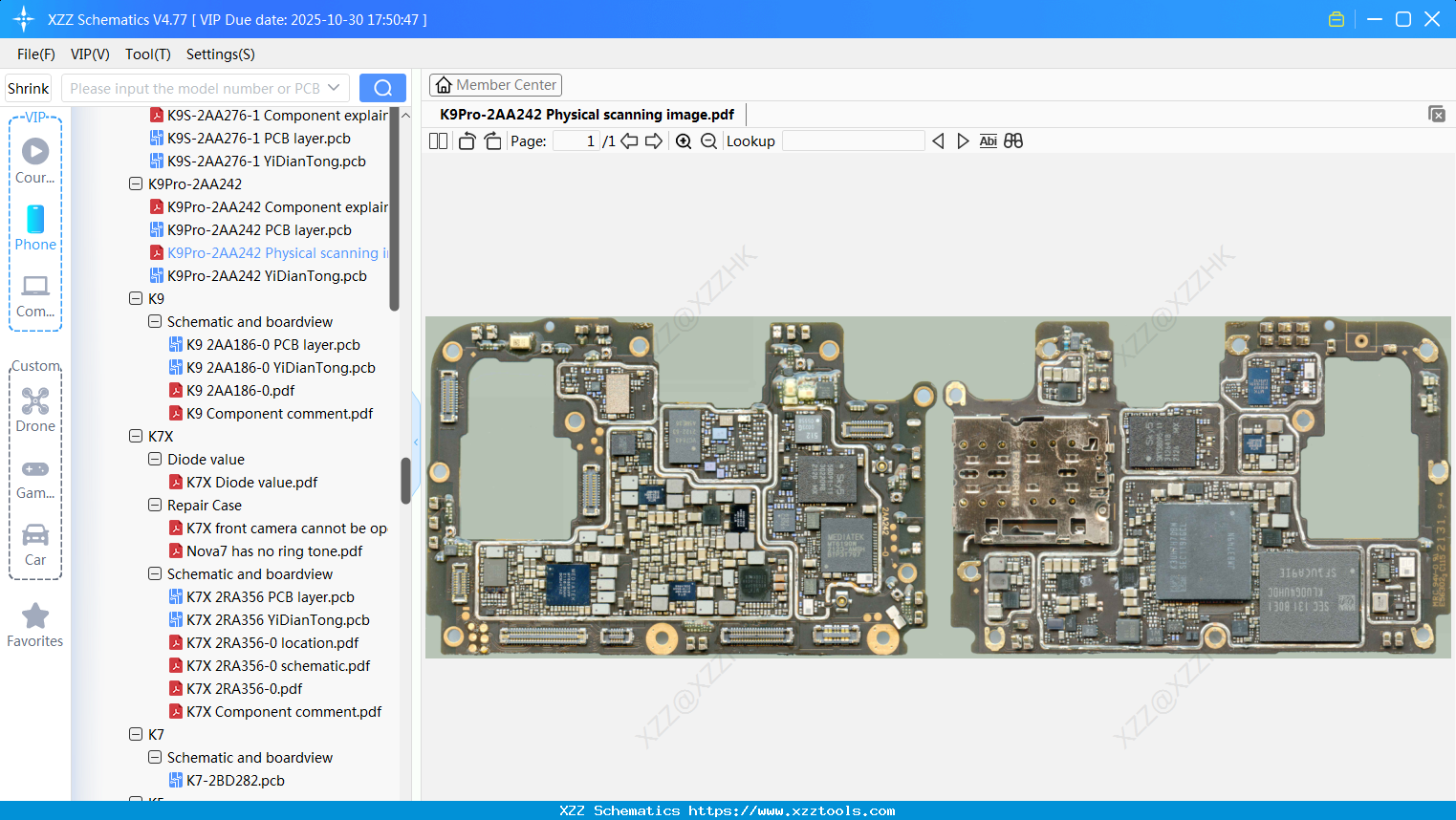1456x820 pixels.
Task: Open the Drone category in sidebar
Action: 35,410
